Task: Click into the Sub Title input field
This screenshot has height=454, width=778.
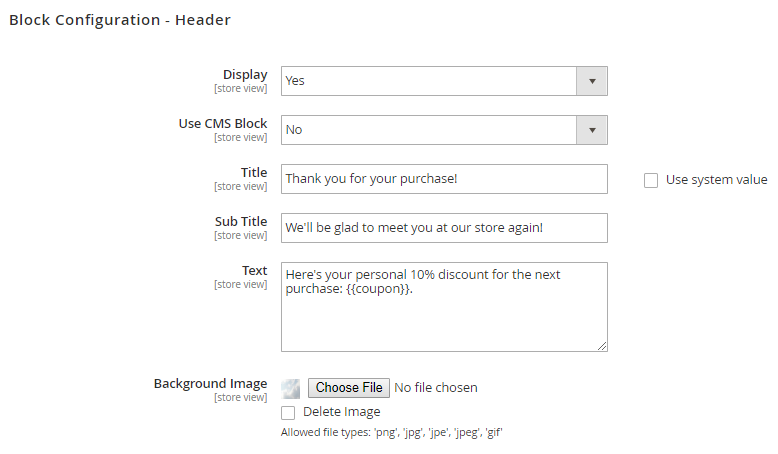Action: click(x=444, y=228)
